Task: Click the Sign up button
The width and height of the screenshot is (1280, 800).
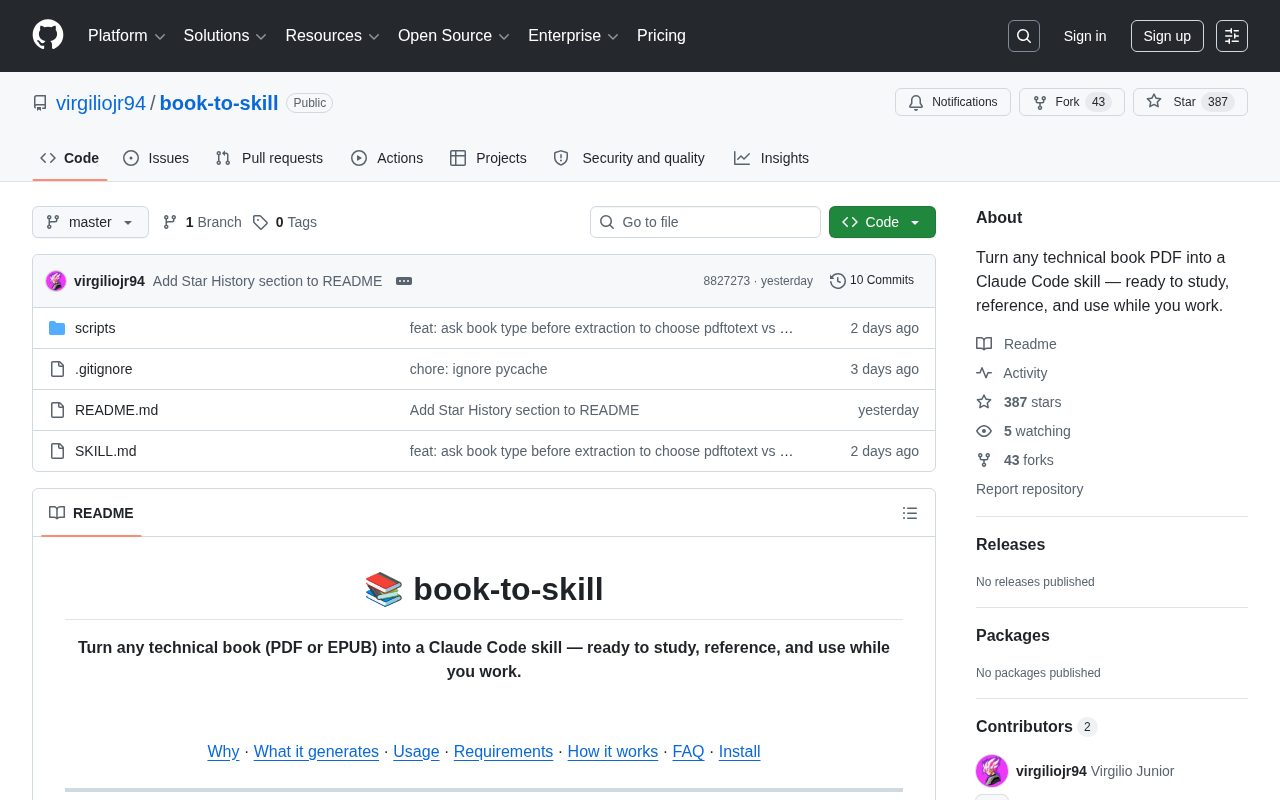Action: [x=1167, y=36]
